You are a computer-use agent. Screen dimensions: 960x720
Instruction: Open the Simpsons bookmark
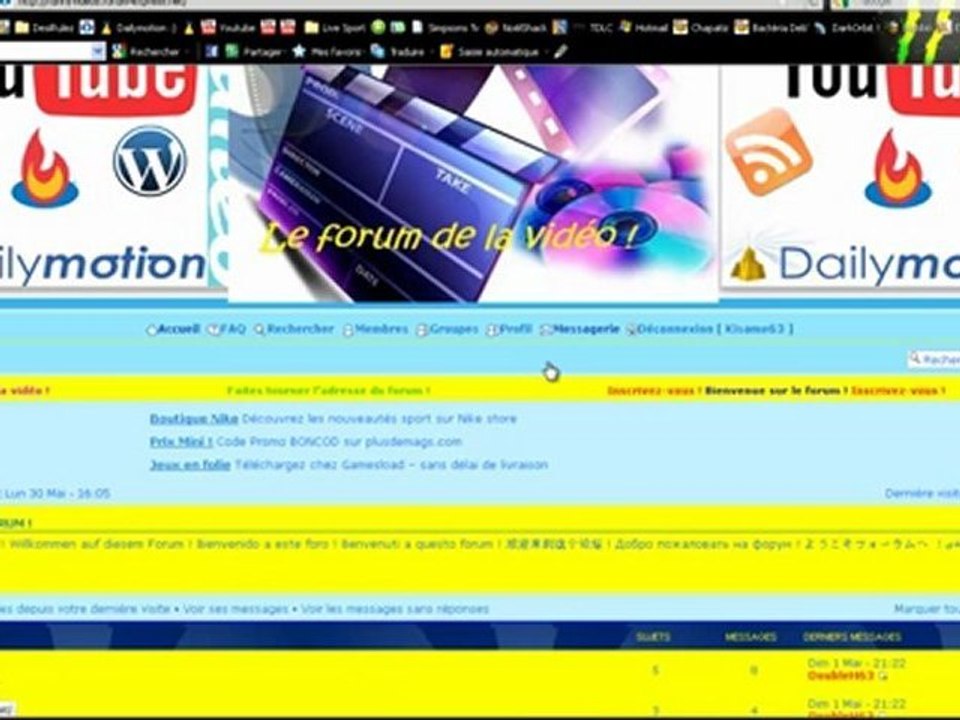(445, 28)
